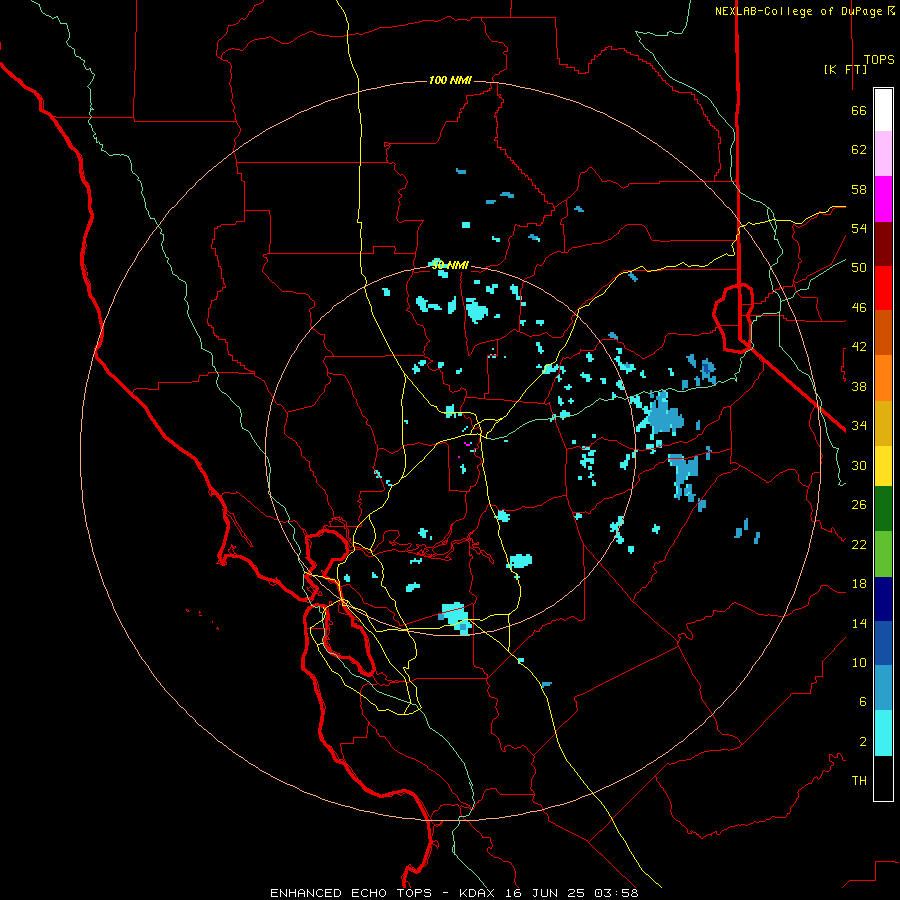
Task: Click the 50 NMI range ring label
Action: [450, 265]
